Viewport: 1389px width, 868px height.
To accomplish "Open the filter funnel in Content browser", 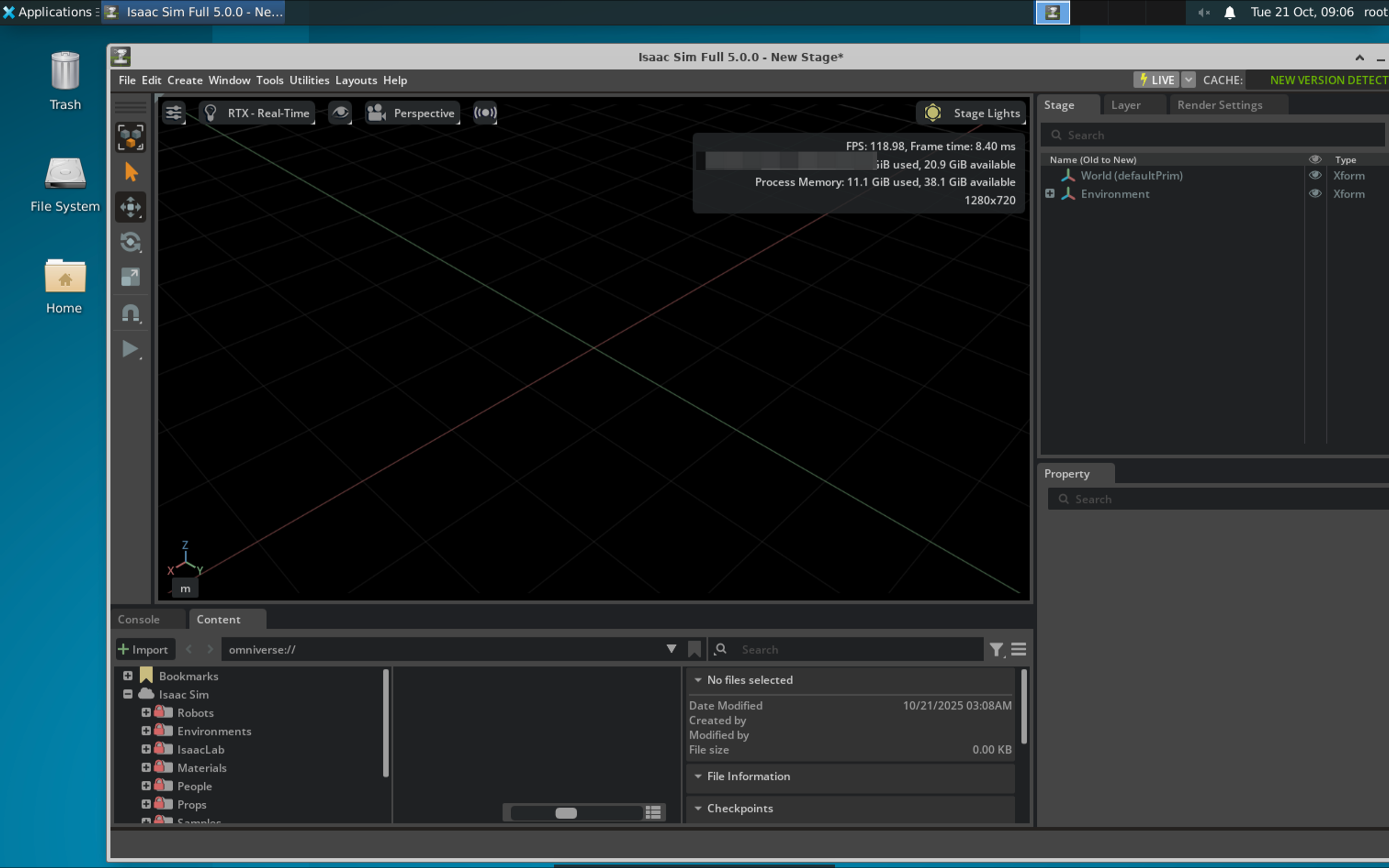I will pyautogui.click(x=996, y=649).
